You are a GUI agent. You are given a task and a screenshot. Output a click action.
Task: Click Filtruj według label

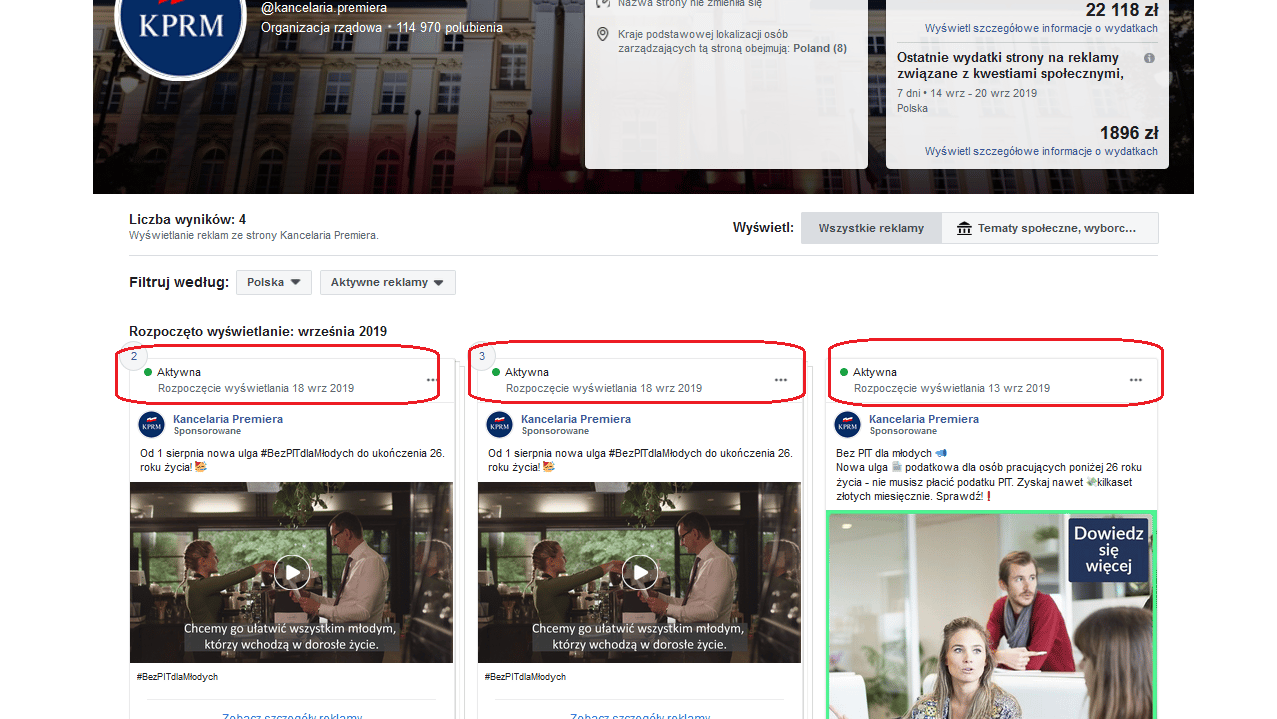(179, 283)
